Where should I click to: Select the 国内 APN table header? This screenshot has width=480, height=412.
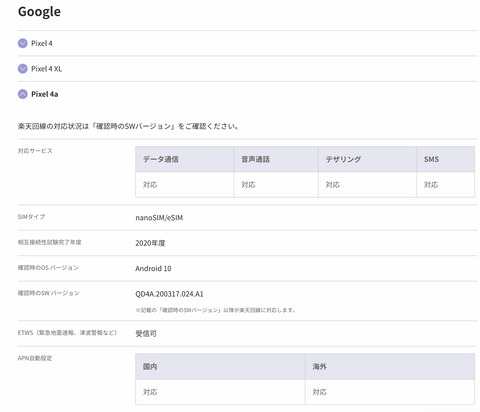(x=220, y=367)
